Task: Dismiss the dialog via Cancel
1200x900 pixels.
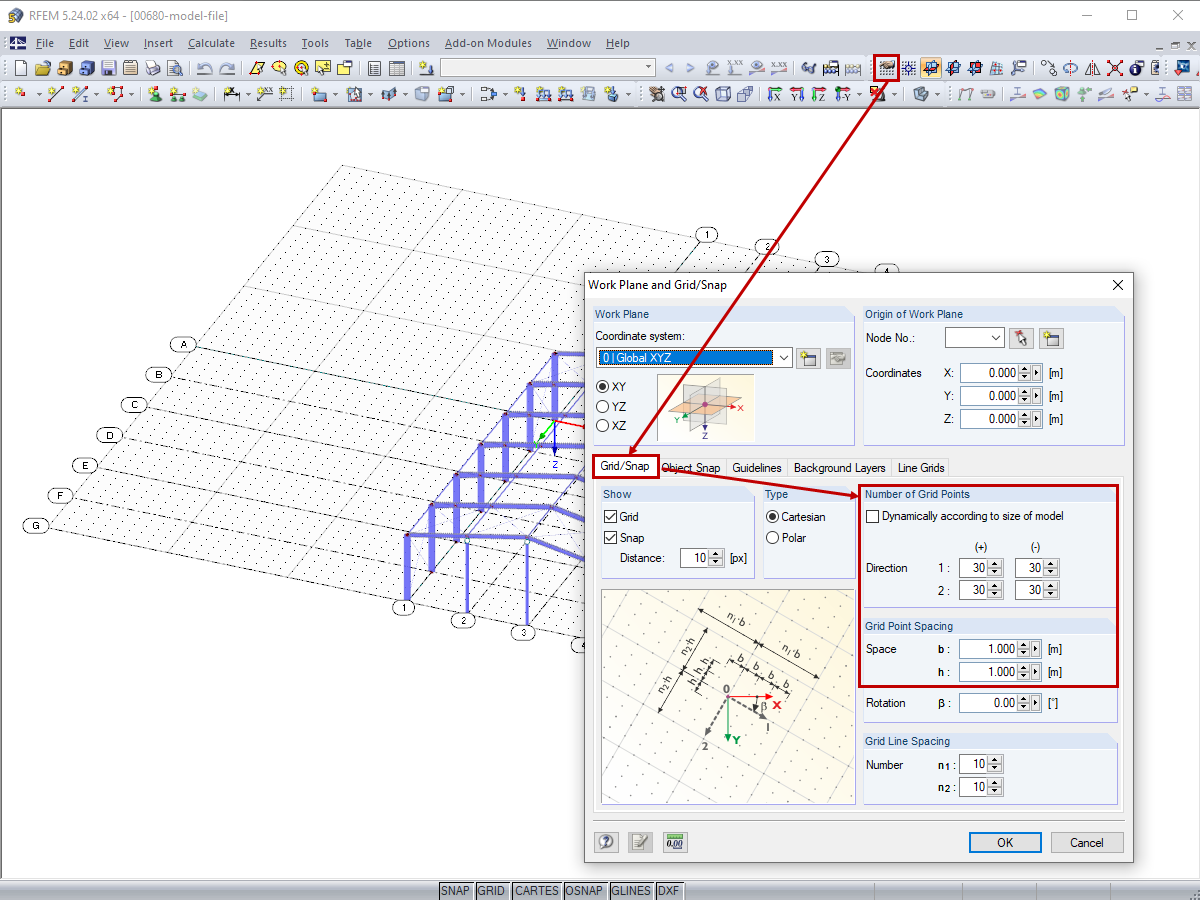Action: click(1087, 842)
